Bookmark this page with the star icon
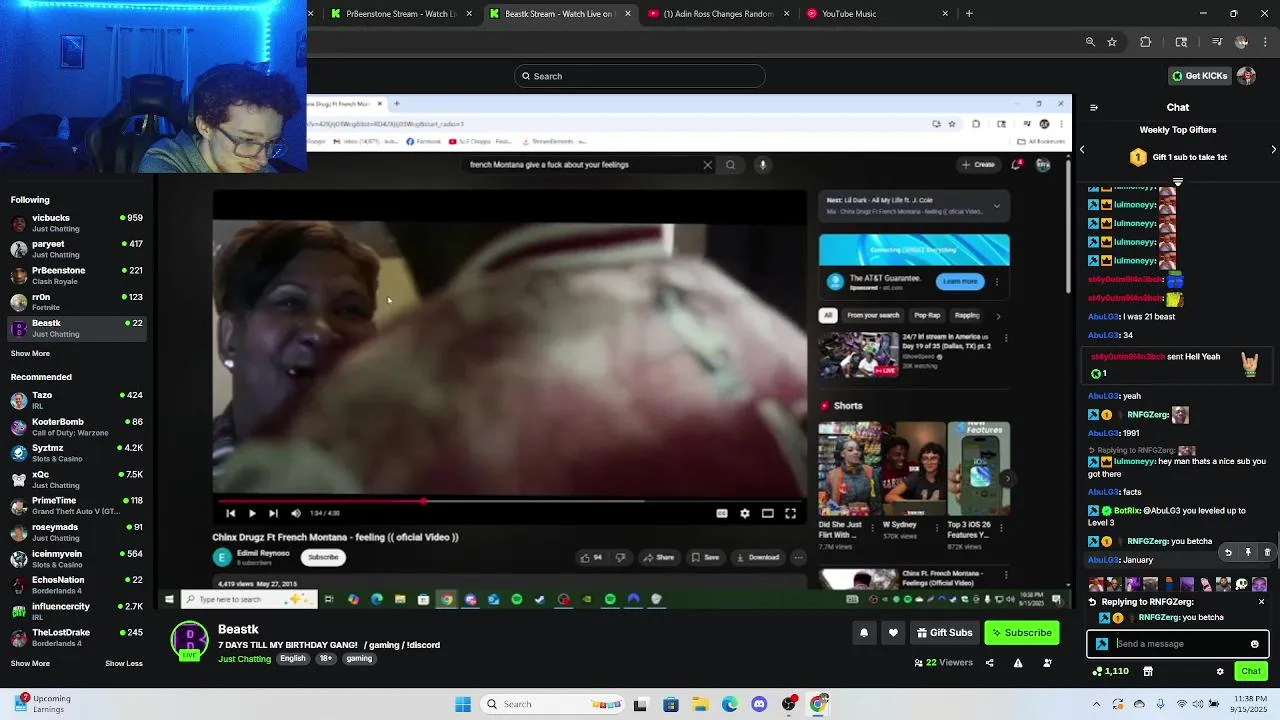Viewport: 1280px width, 720px height. pos(1112,42)
